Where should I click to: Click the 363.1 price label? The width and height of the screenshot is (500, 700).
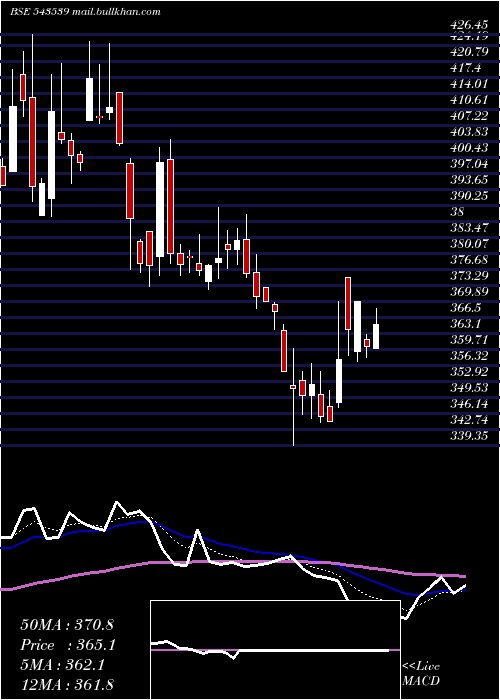coord(465,324)
